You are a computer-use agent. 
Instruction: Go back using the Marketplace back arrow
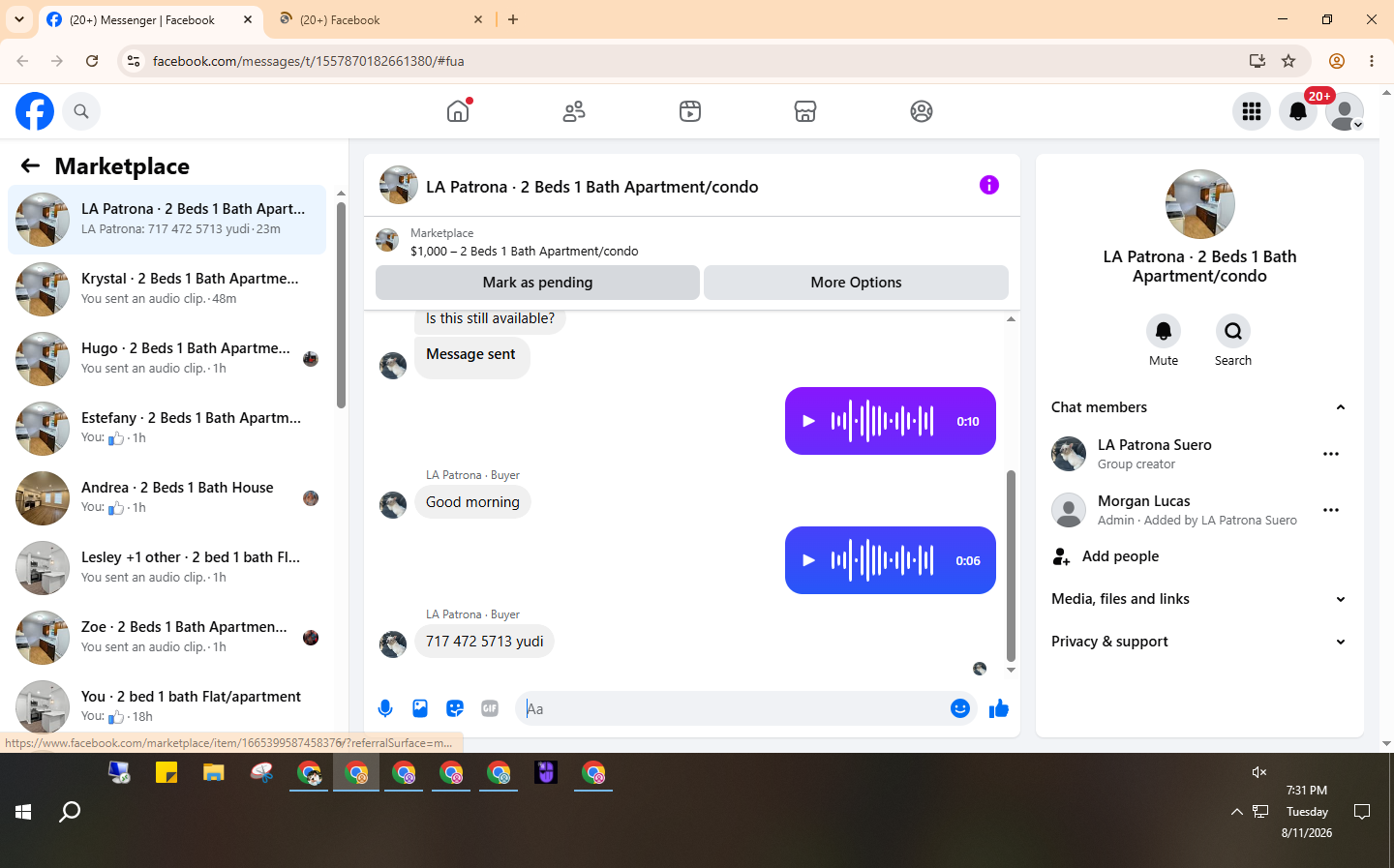[x=30, y=165]
